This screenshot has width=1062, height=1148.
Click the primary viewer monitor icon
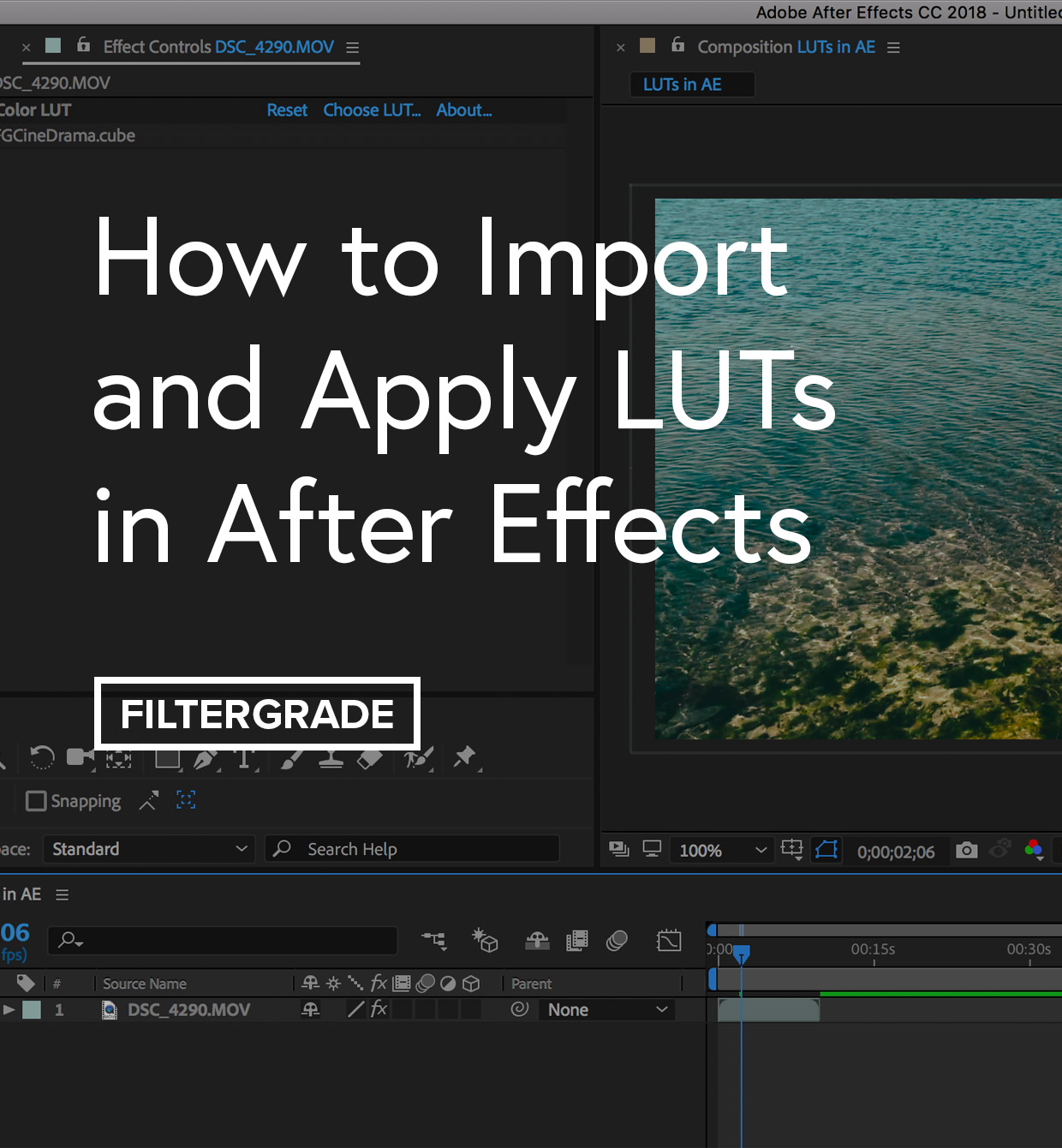coord(652,850)
